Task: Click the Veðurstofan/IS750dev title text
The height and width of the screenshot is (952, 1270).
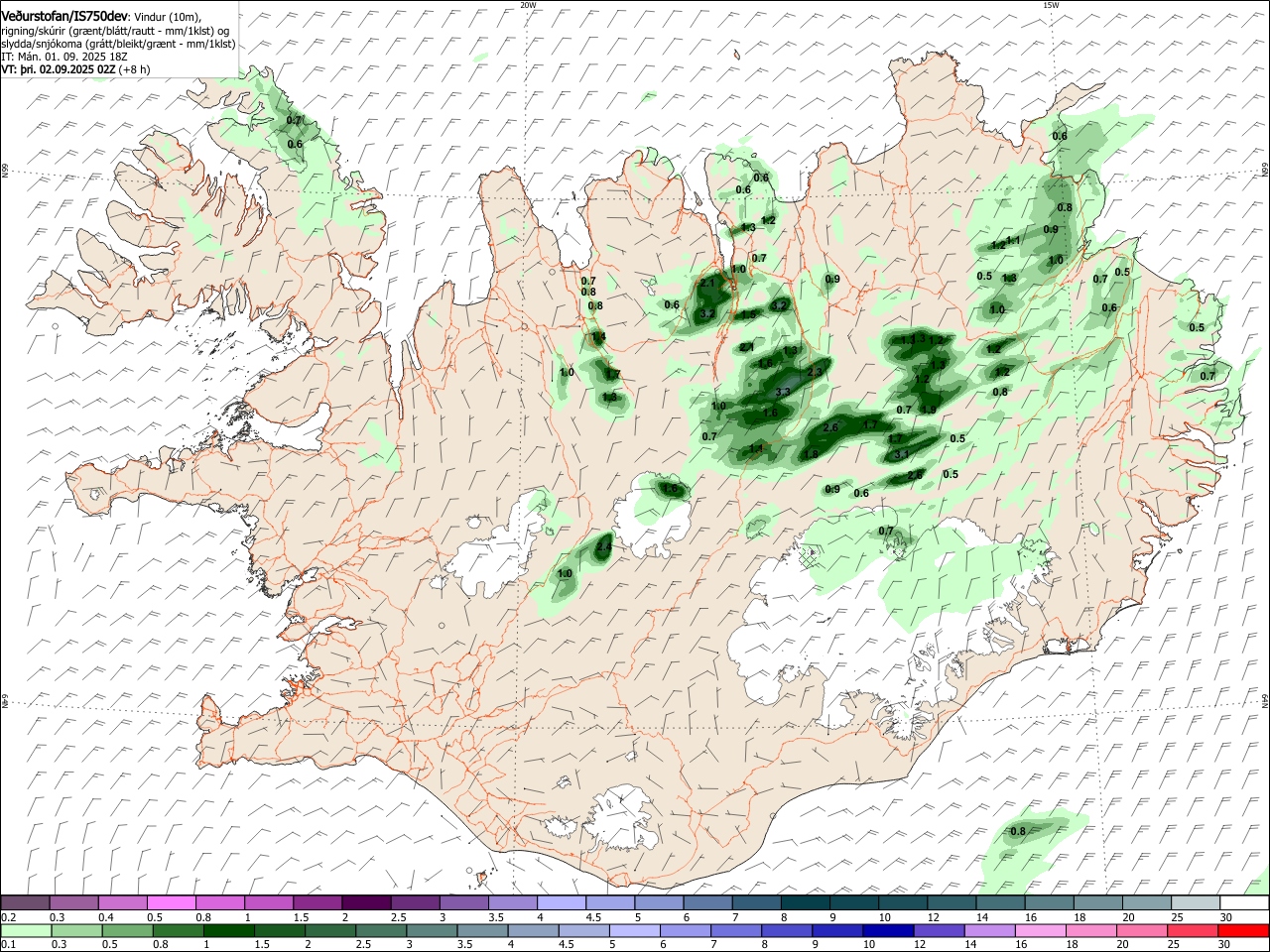Action: pyautogui.click(x=64, y=17)
